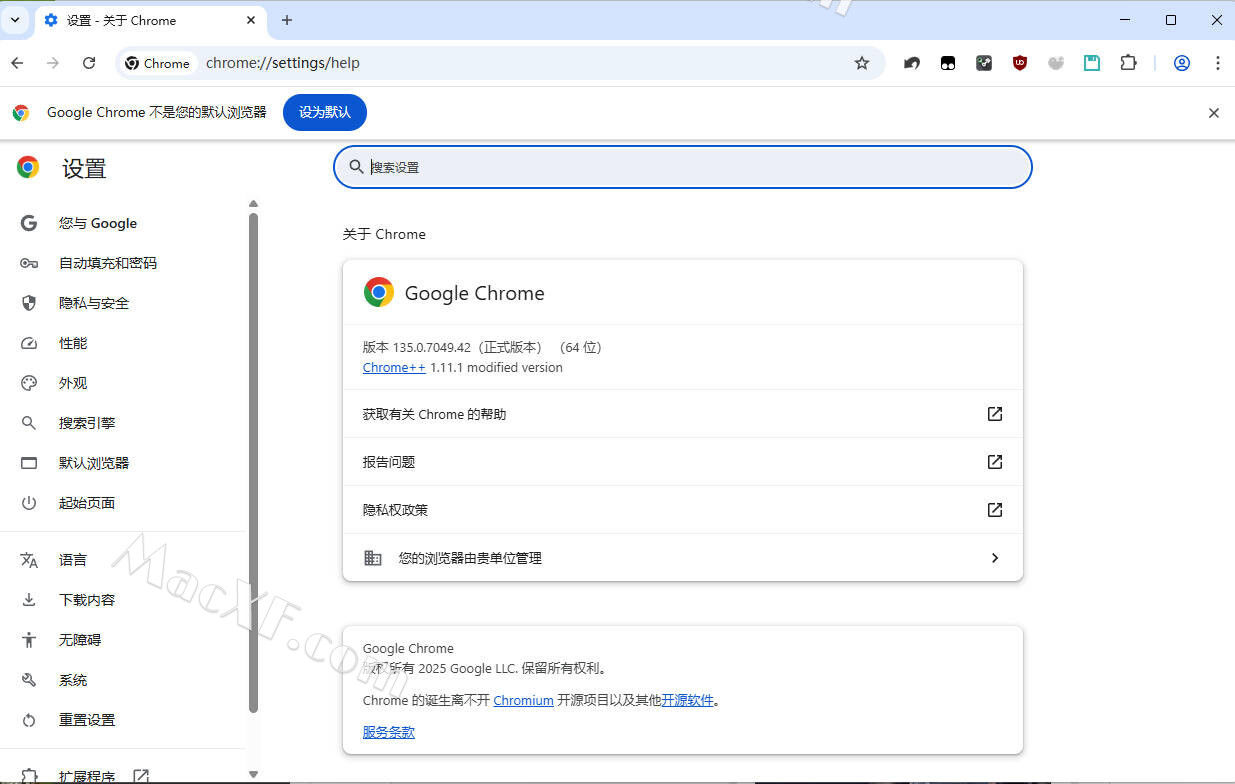Click the reload page icon
Screen dimensions: 1235x784
pos(89,63)
